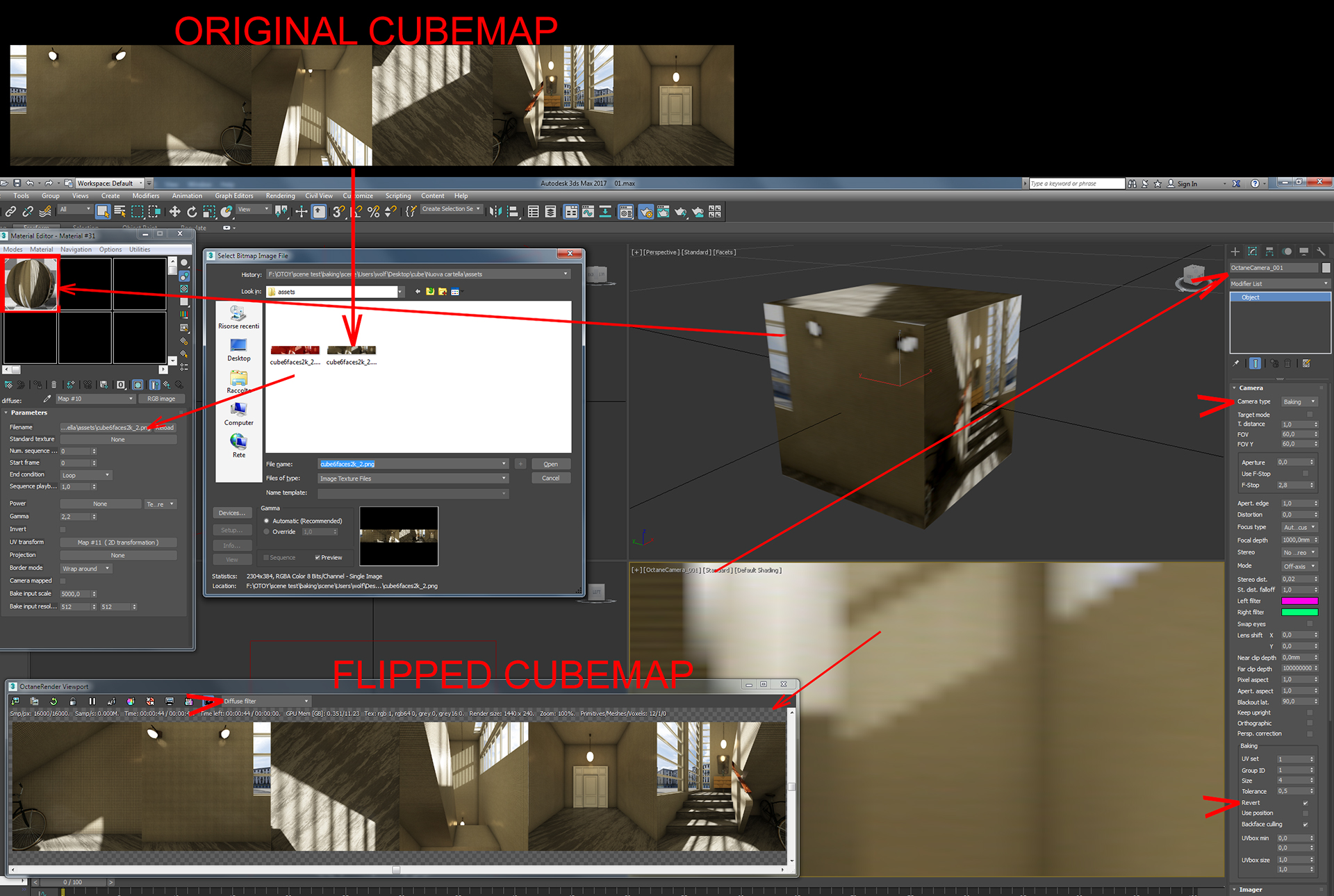
Task: Toggle the Revert checkbox under Baking
Action: (x=1306, y=803)
